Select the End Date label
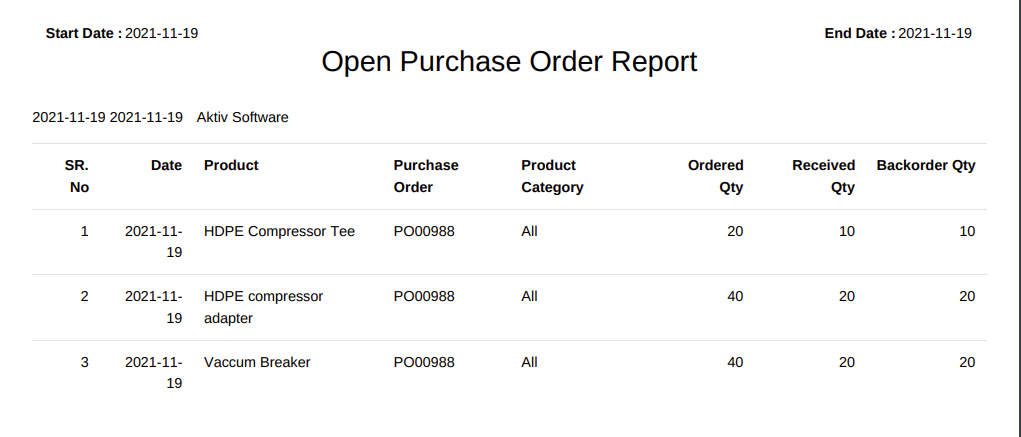Image resolution: width=1021 pixels, height=437 pixels. [x=860, y=33]
